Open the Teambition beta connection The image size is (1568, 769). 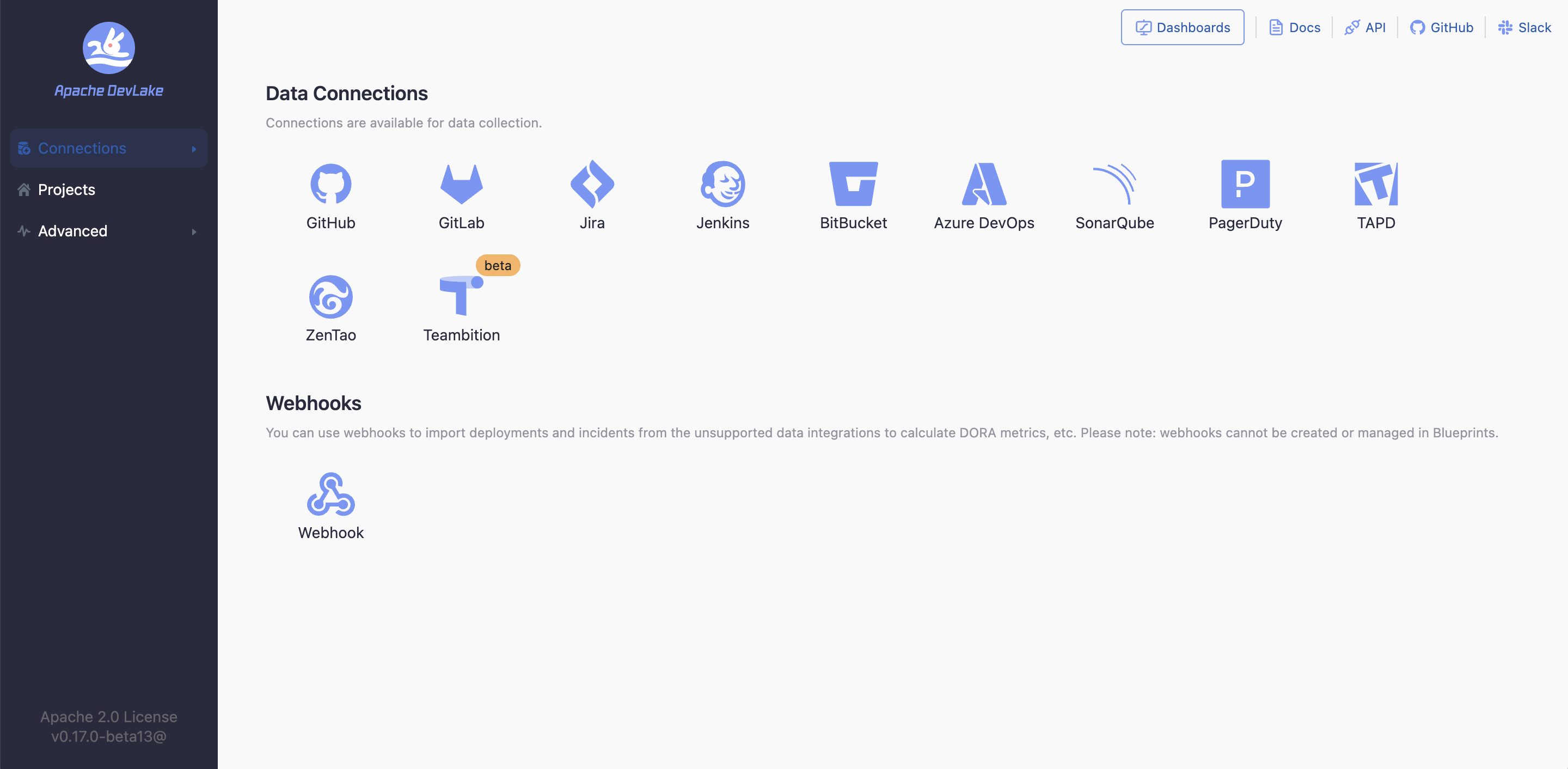click(x=461, y=296)
